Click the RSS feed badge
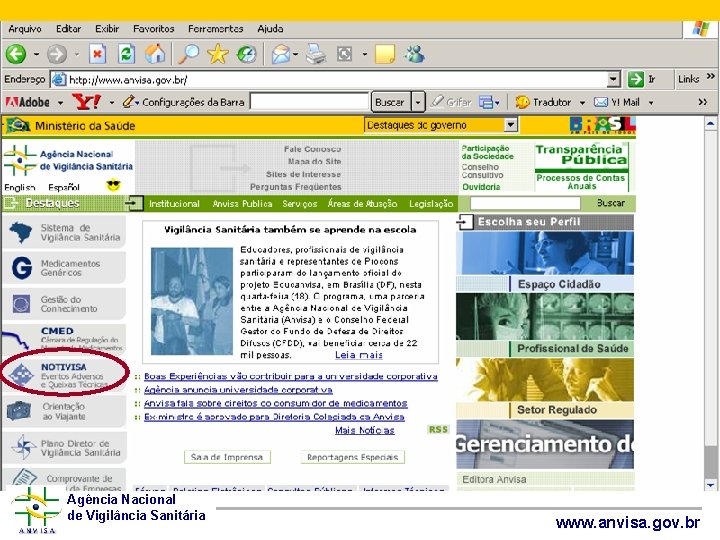720x540 pixels. click(x=438, y=429)
